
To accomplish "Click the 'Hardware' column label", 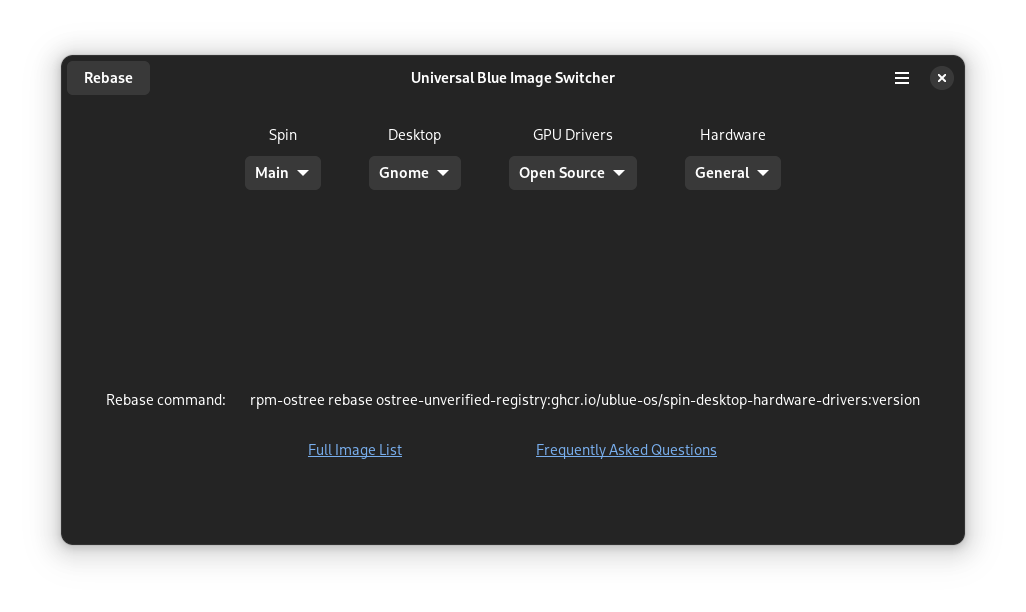I will 733,135.
